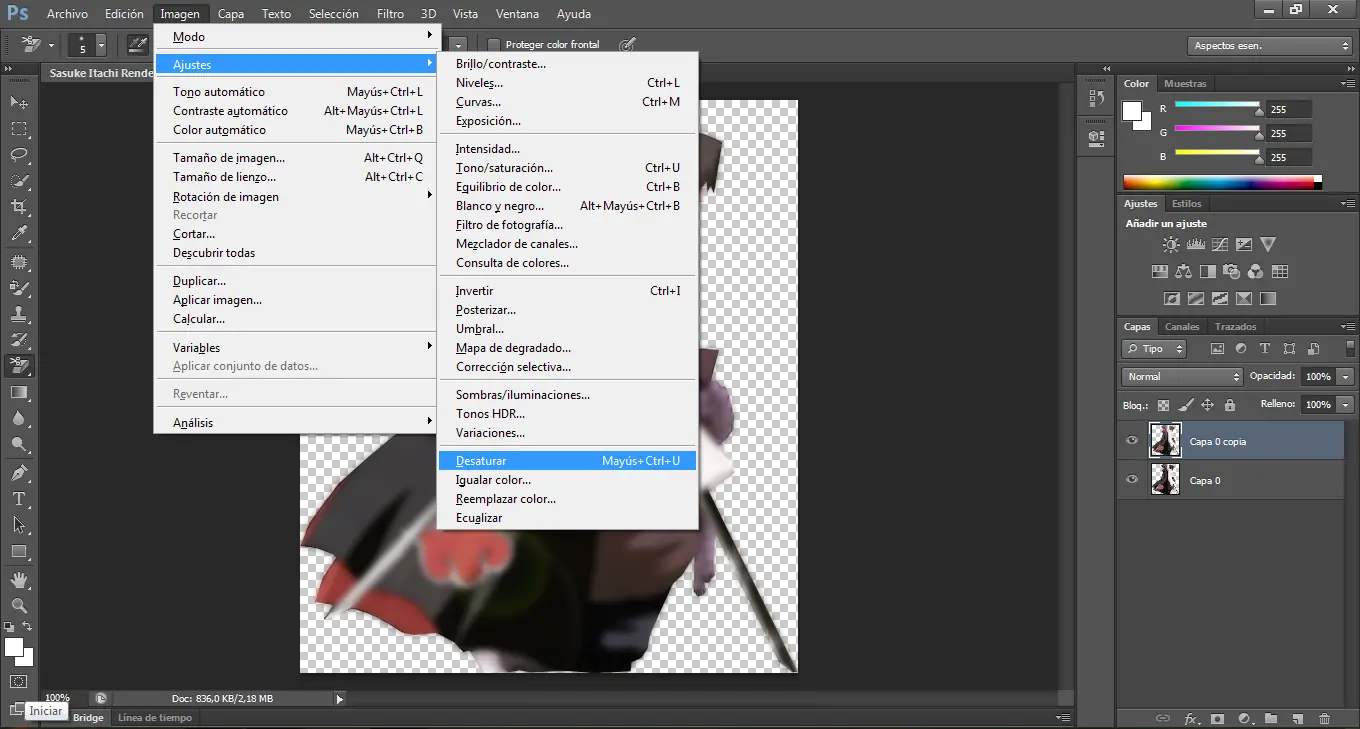The image size is (1360, 729).
Task: Add a Brightness/Contrast adjustment from Ajustes panel
Action: 1171,244
